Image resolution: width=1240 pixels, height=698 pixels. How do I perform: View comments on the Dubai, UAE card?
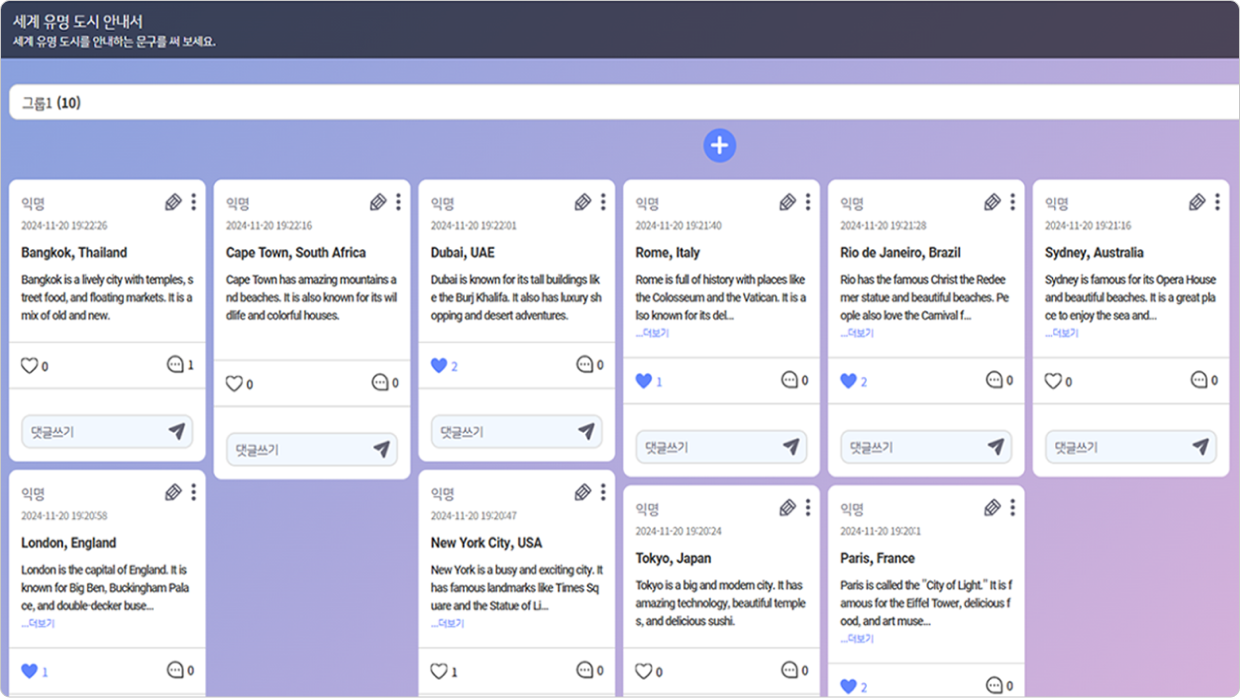585,365
